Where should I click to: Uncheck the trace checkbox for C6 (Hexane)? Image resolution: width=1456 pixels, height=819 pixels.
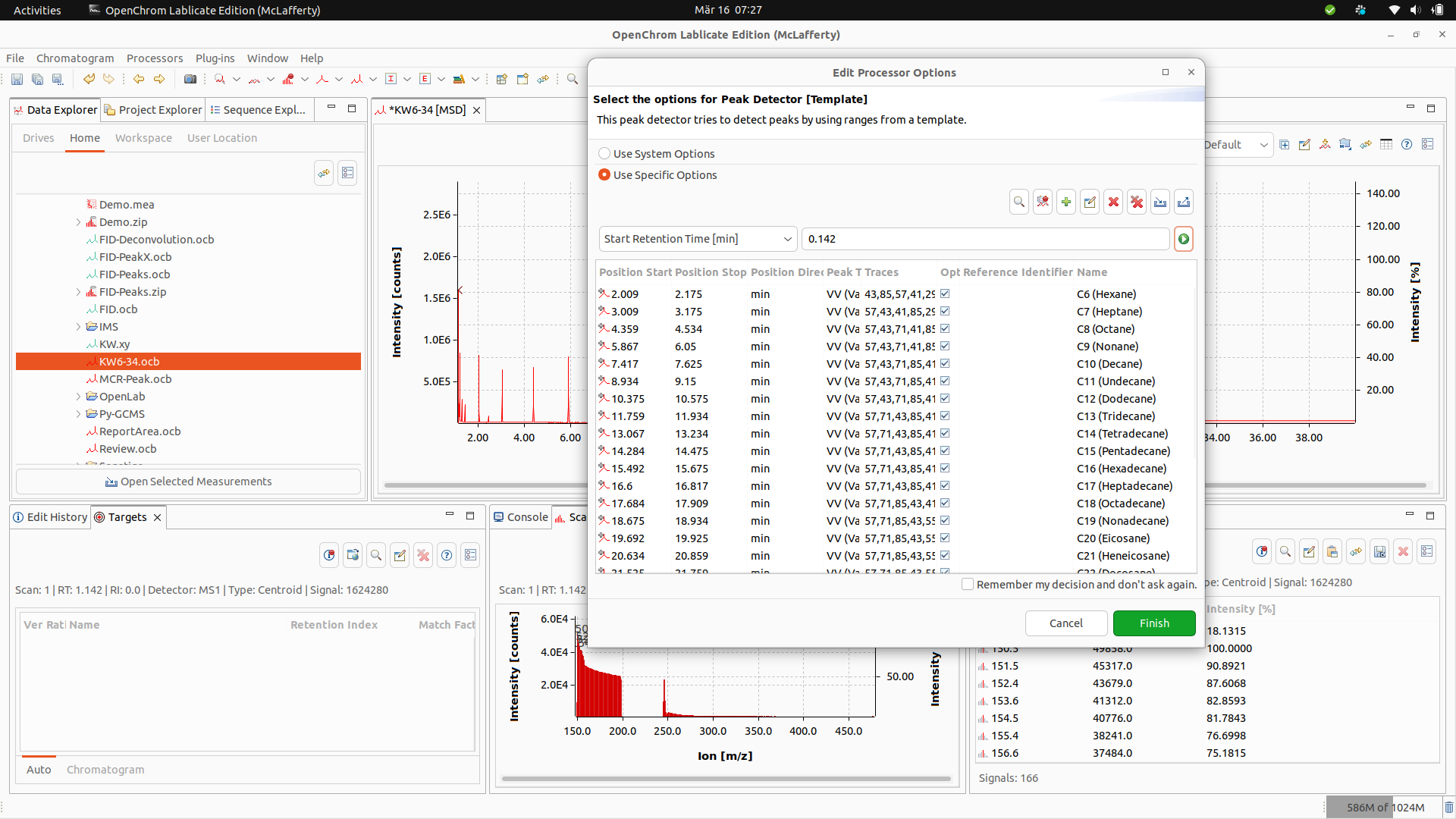[x=945, y=293]
